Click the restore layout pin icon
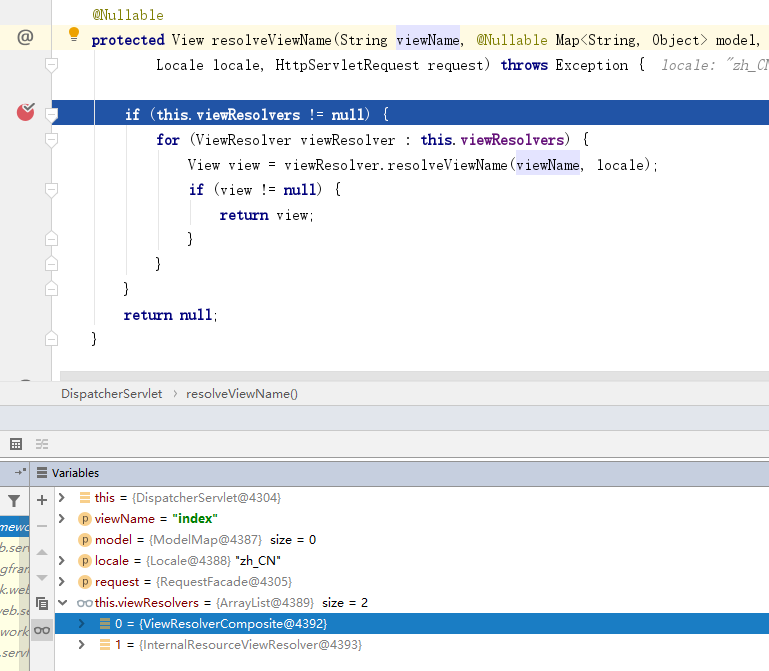This screenshot has width=769, height=671. tap(20, 473)
